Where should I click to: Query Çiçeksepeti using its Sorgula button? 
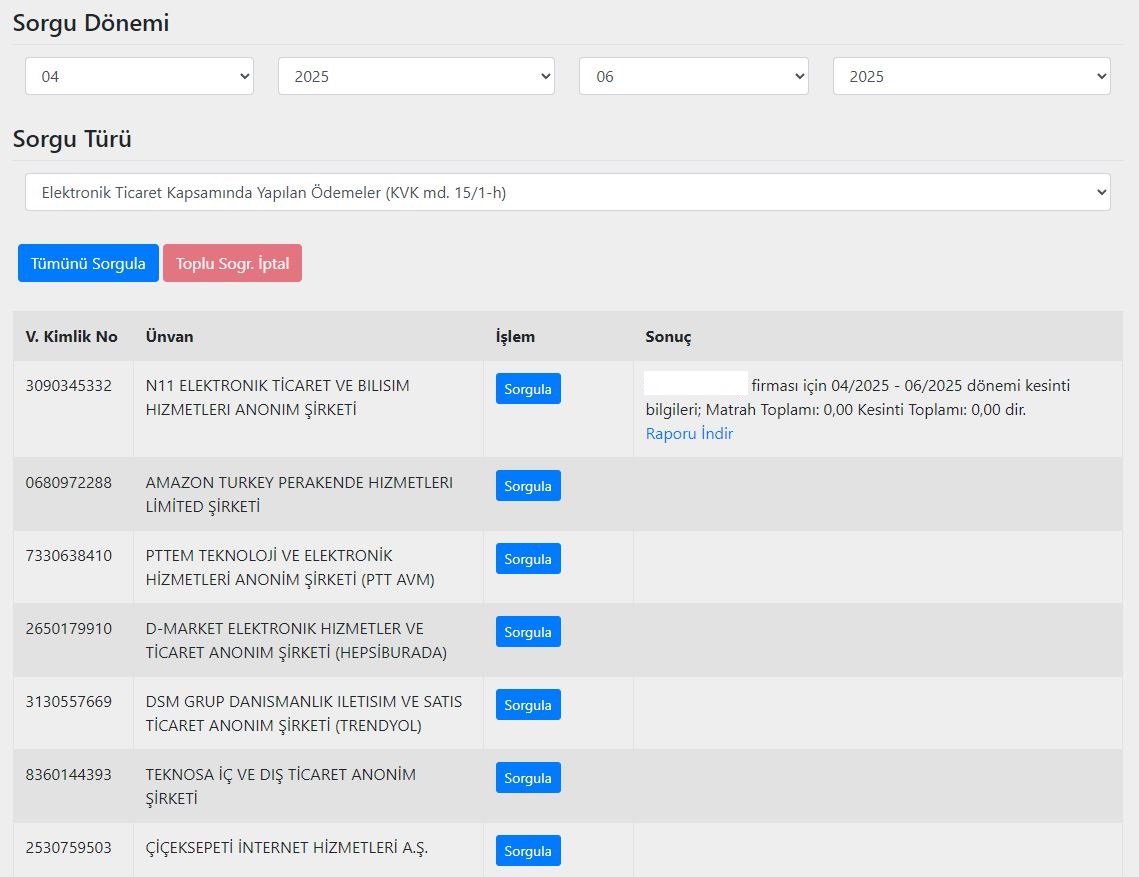(x=528, y=851)
